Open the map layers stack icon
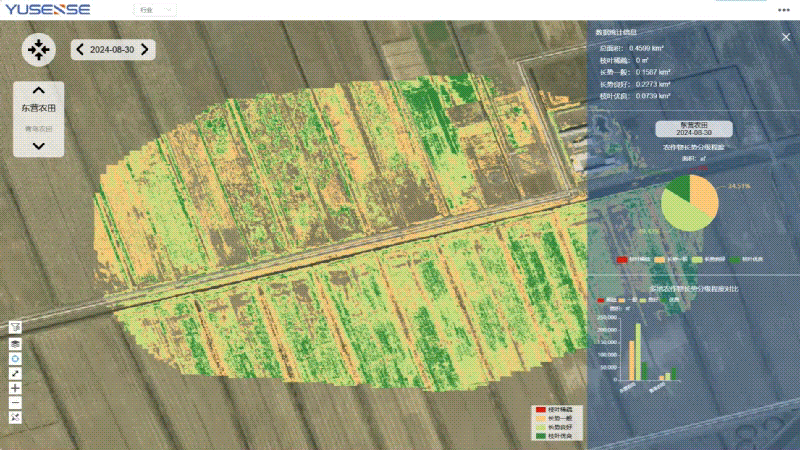Screen dimensions: 800x450 15,342
